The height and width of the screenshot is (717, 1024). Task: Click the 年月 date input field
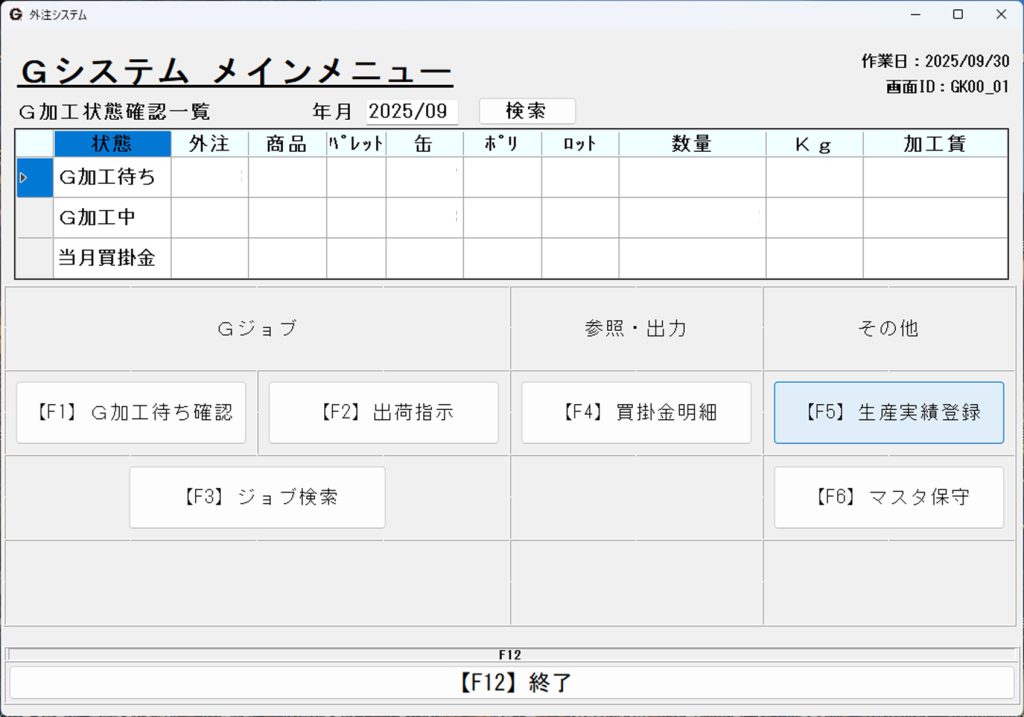[x=412, y=111]
